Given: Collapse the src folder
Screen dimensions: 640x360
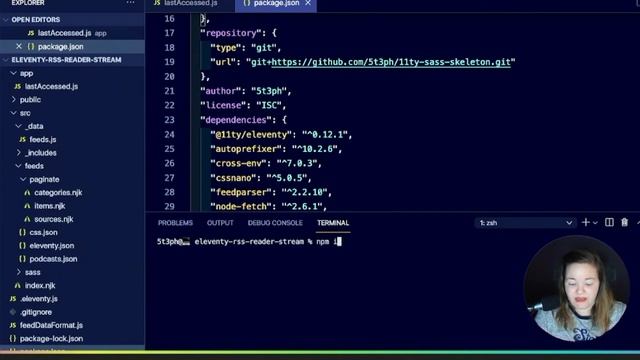Looking at the screenshot, I should coord(14,113).
